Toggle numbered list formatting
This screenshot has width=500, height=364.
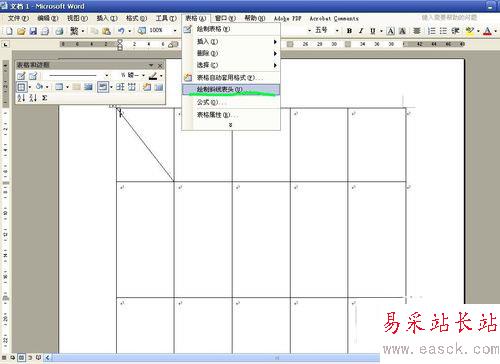tap(432, 31)
